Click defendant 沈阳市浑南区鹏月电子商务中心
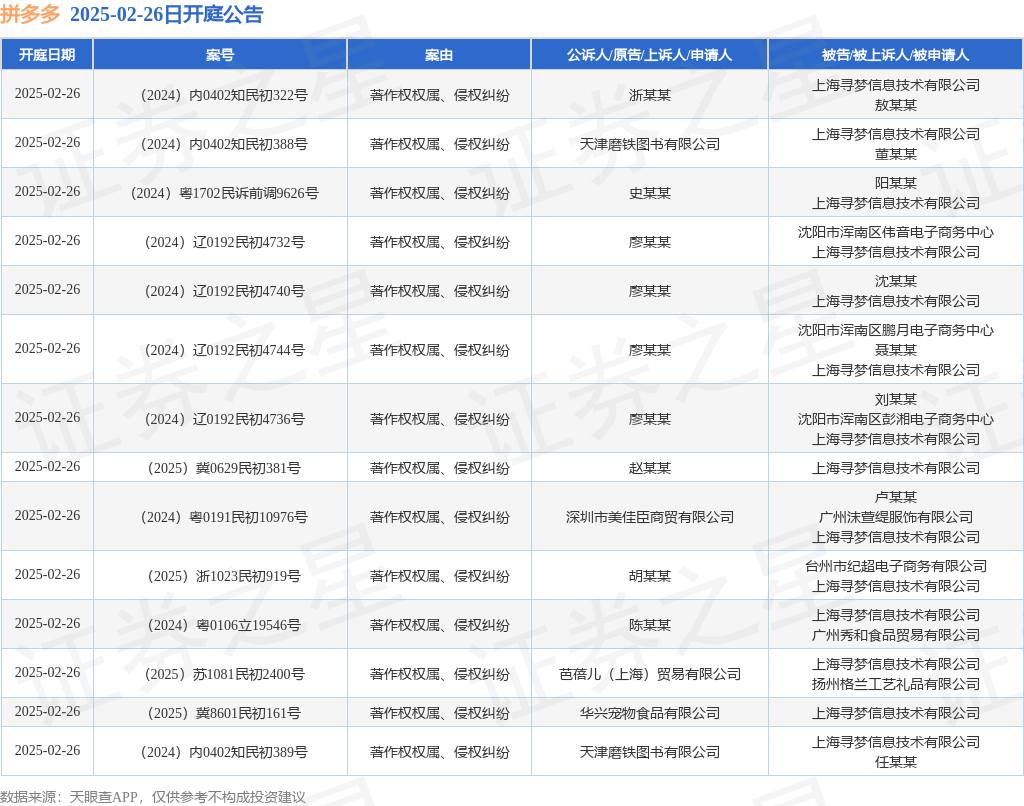 [x=896, y=330]
